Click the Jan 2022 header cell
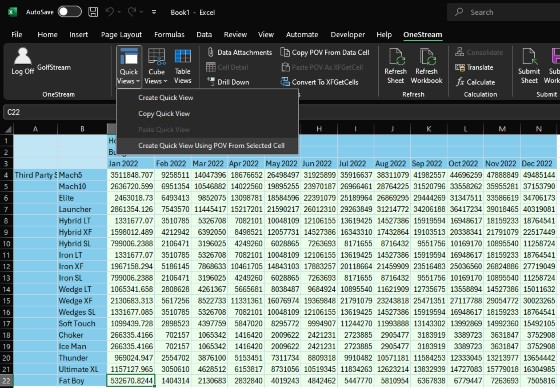The image size is (560, 388). (x=131, y=164)
